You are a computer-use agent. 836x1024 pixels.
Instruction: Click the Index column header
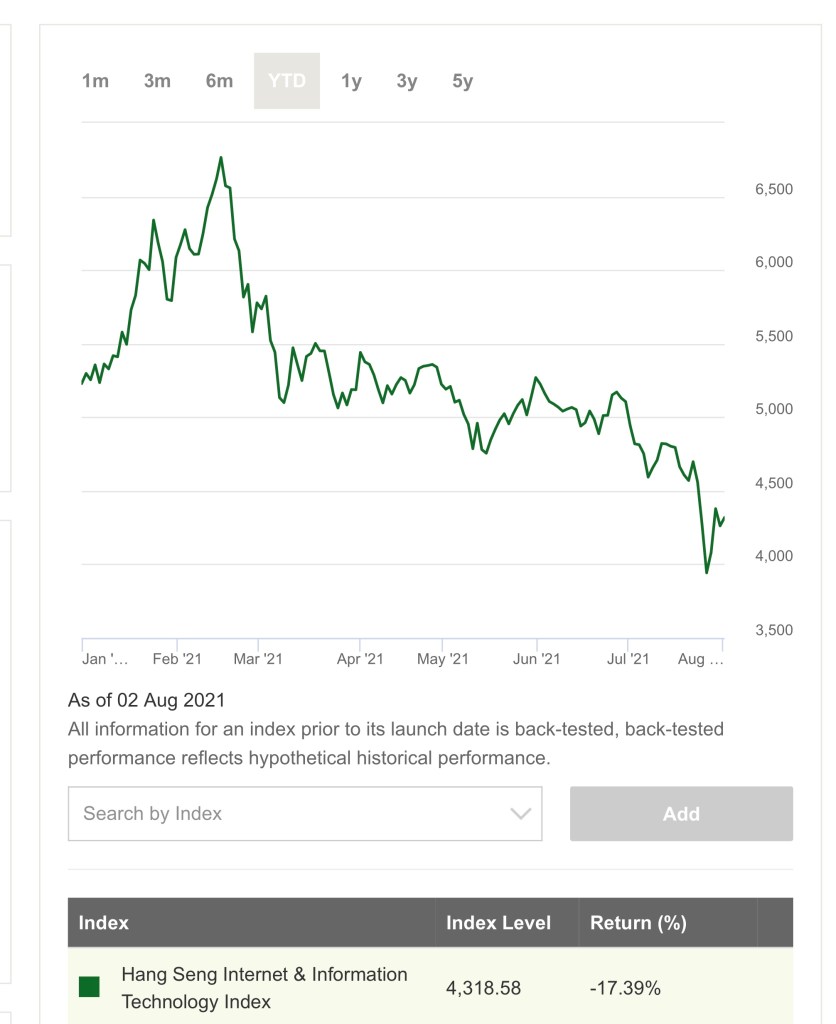click(x=104, y=923)
